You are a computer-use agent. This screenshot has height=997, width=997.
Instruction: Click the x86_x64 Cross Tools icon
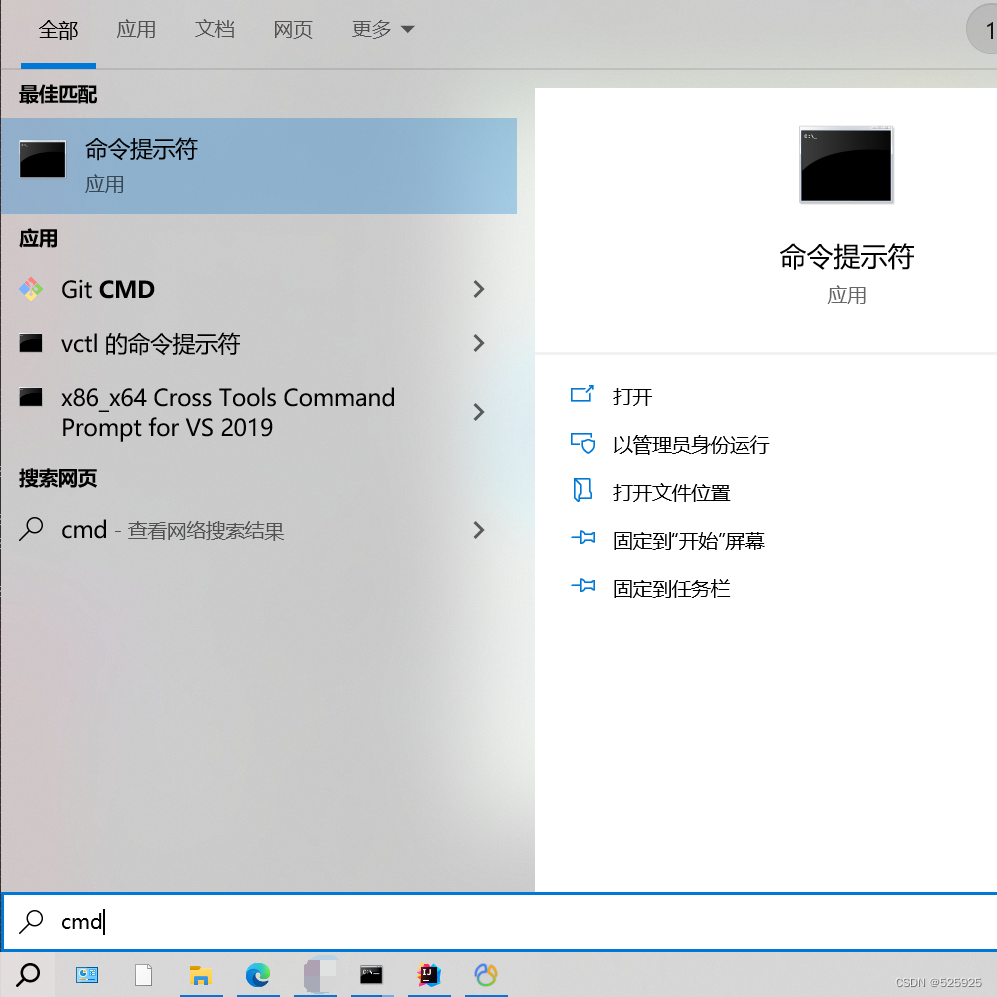[31, 397]
